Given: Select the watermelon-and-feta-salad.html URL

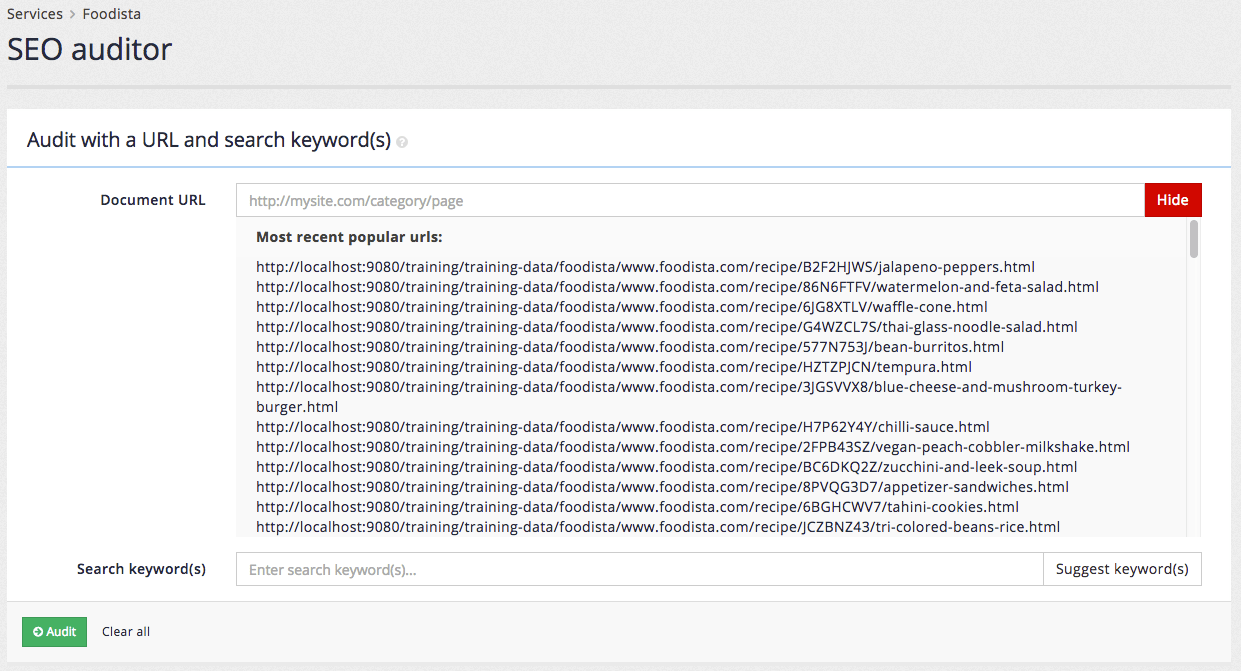Looking at the screenshot, I should [x=677, y=286].
